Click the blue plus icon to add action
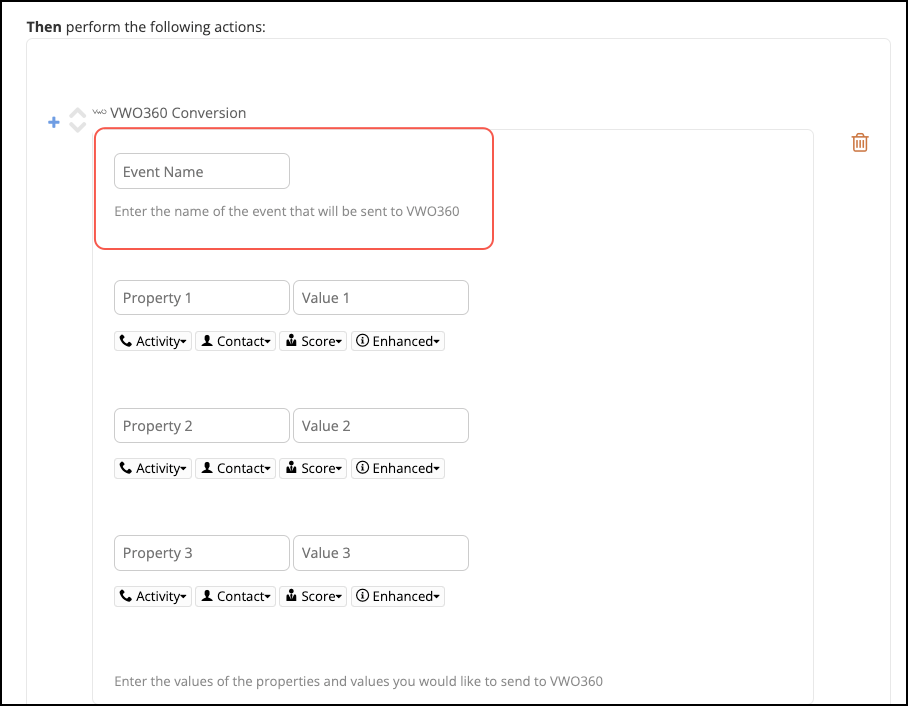908x706 pixels. 55,122
